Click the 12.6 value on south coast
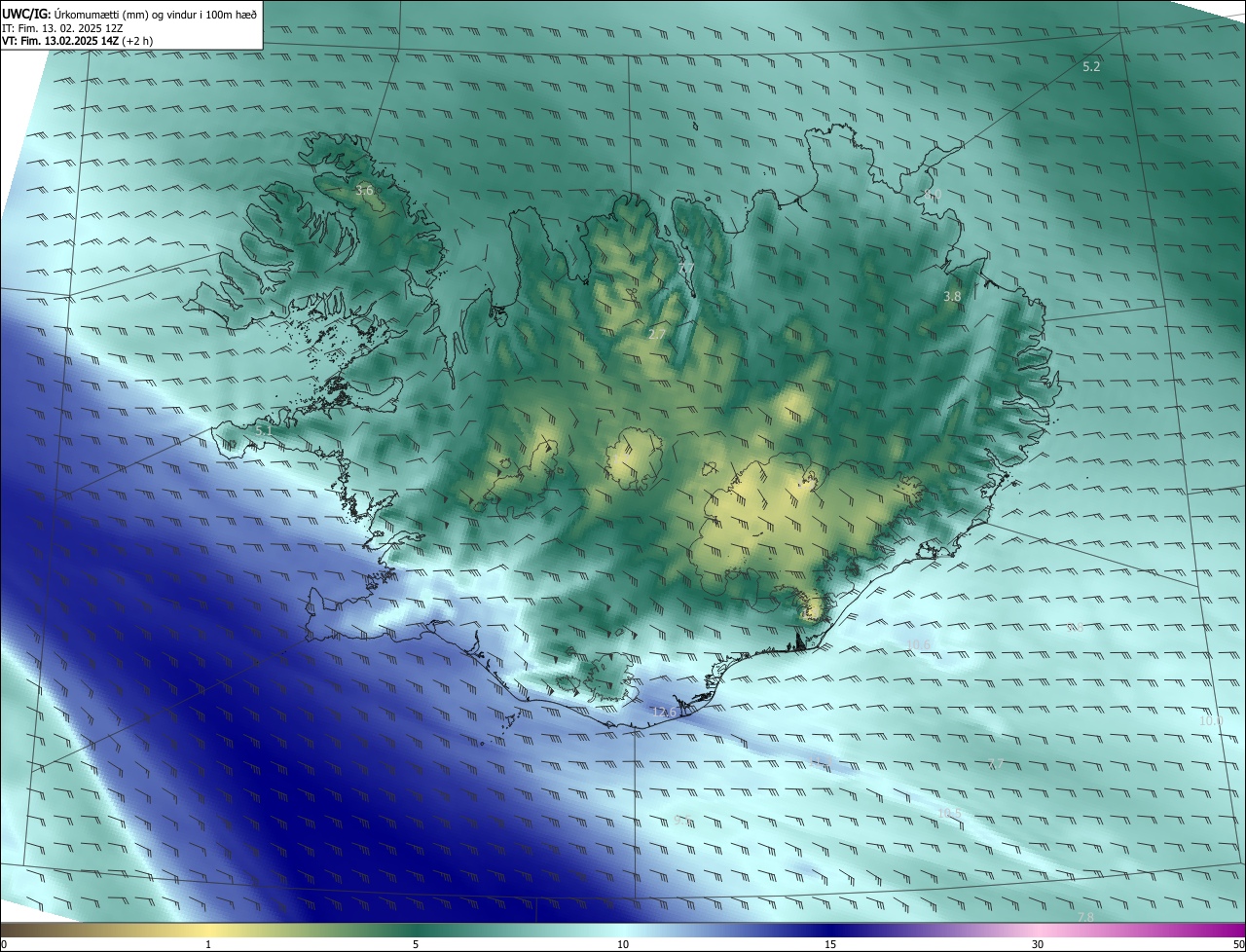 coord(663,712)
